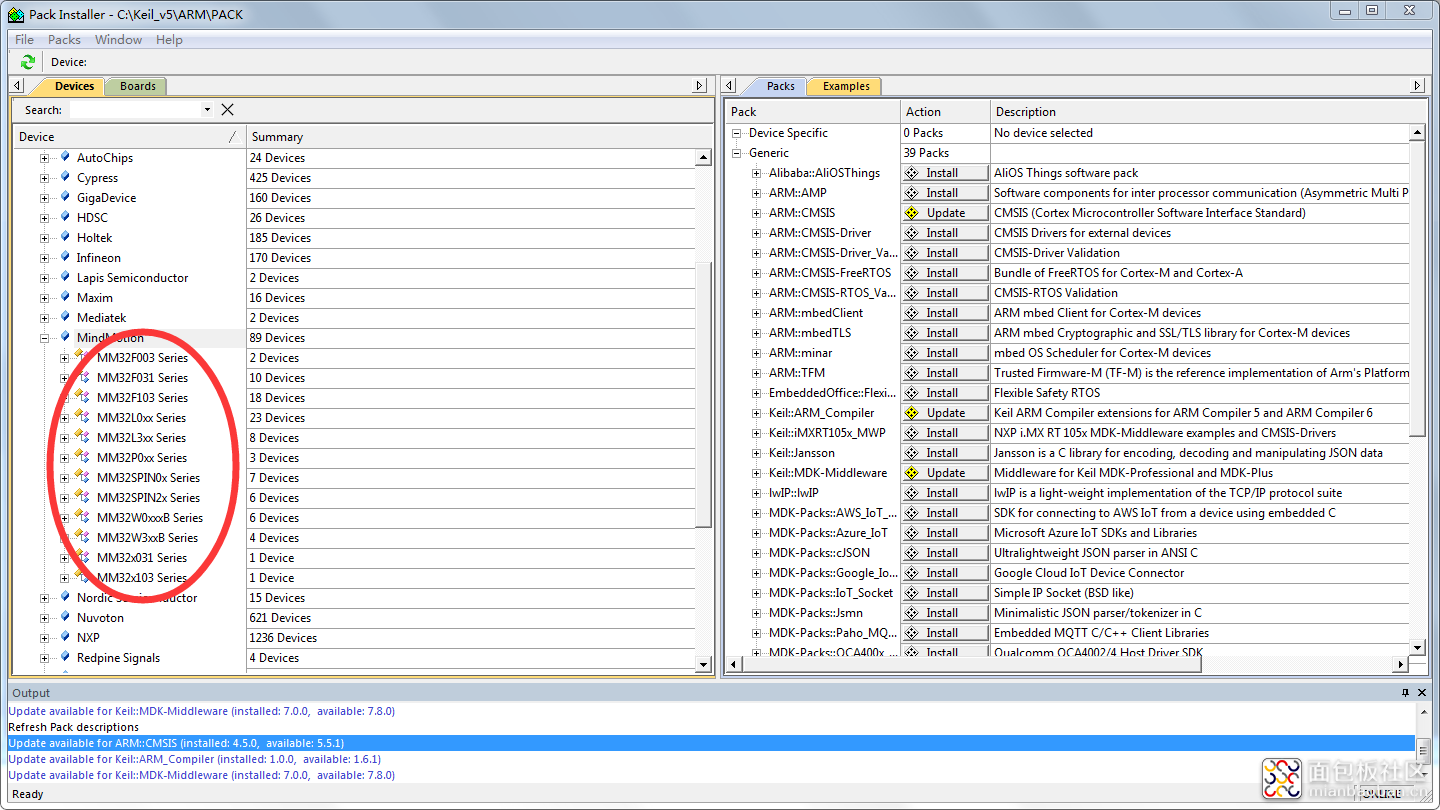Click the Output panel scroll down arrow

pos(1422,776)
